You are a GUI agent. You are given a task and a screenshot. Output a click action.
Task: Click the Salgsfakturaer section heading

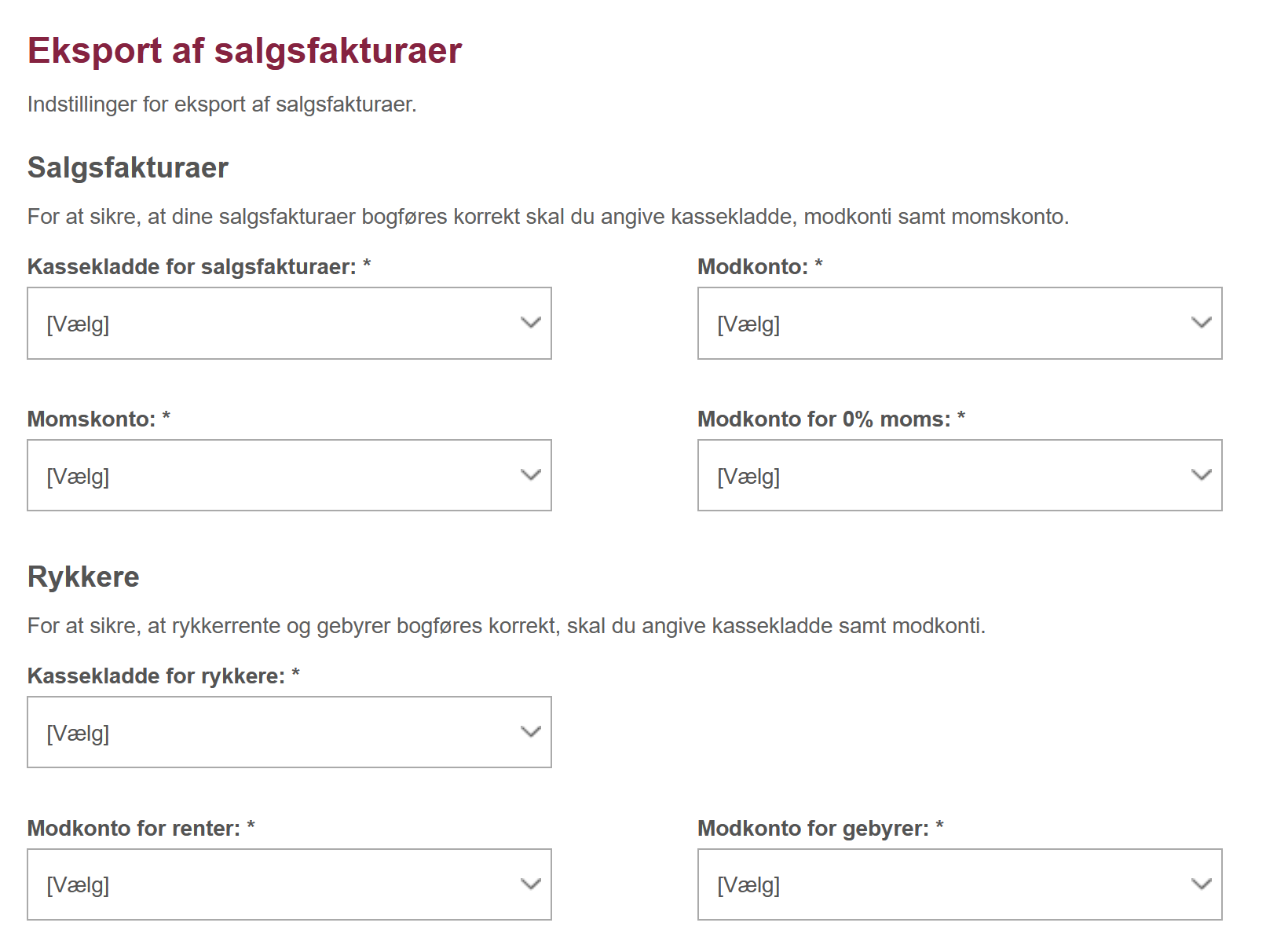(x=128, y=168)
